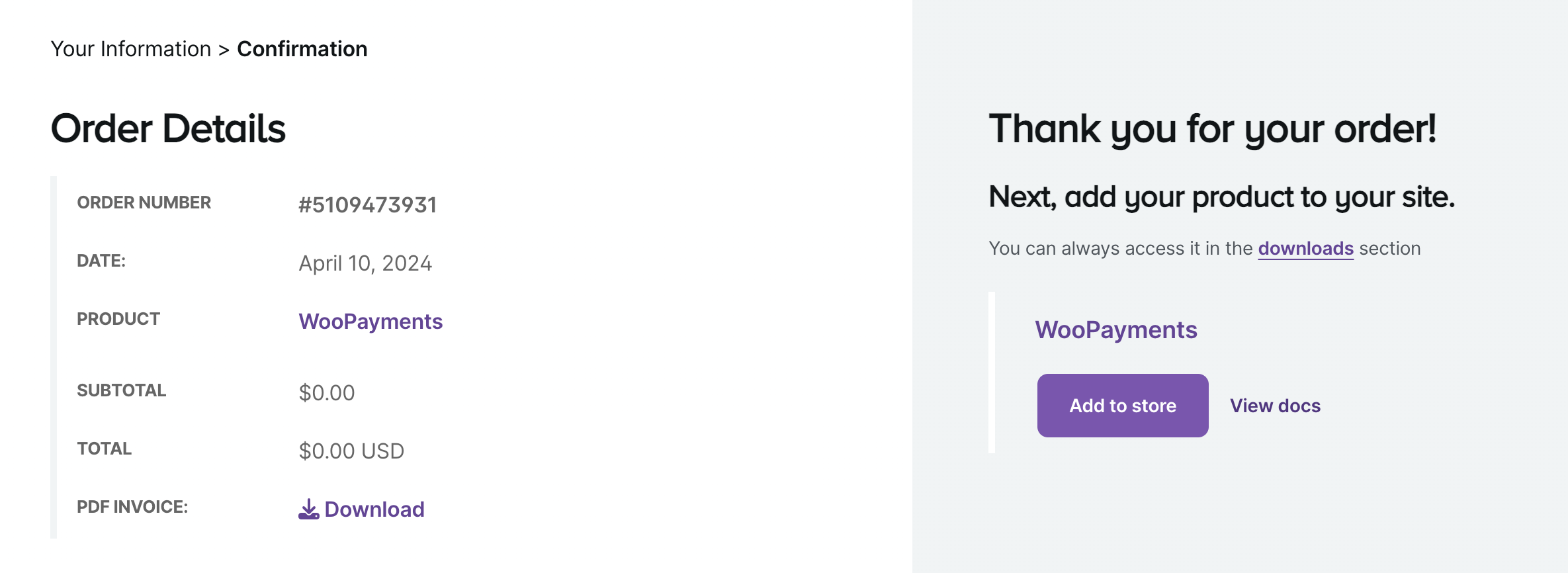Click the subtotal amount $0.00

point(327,393)
